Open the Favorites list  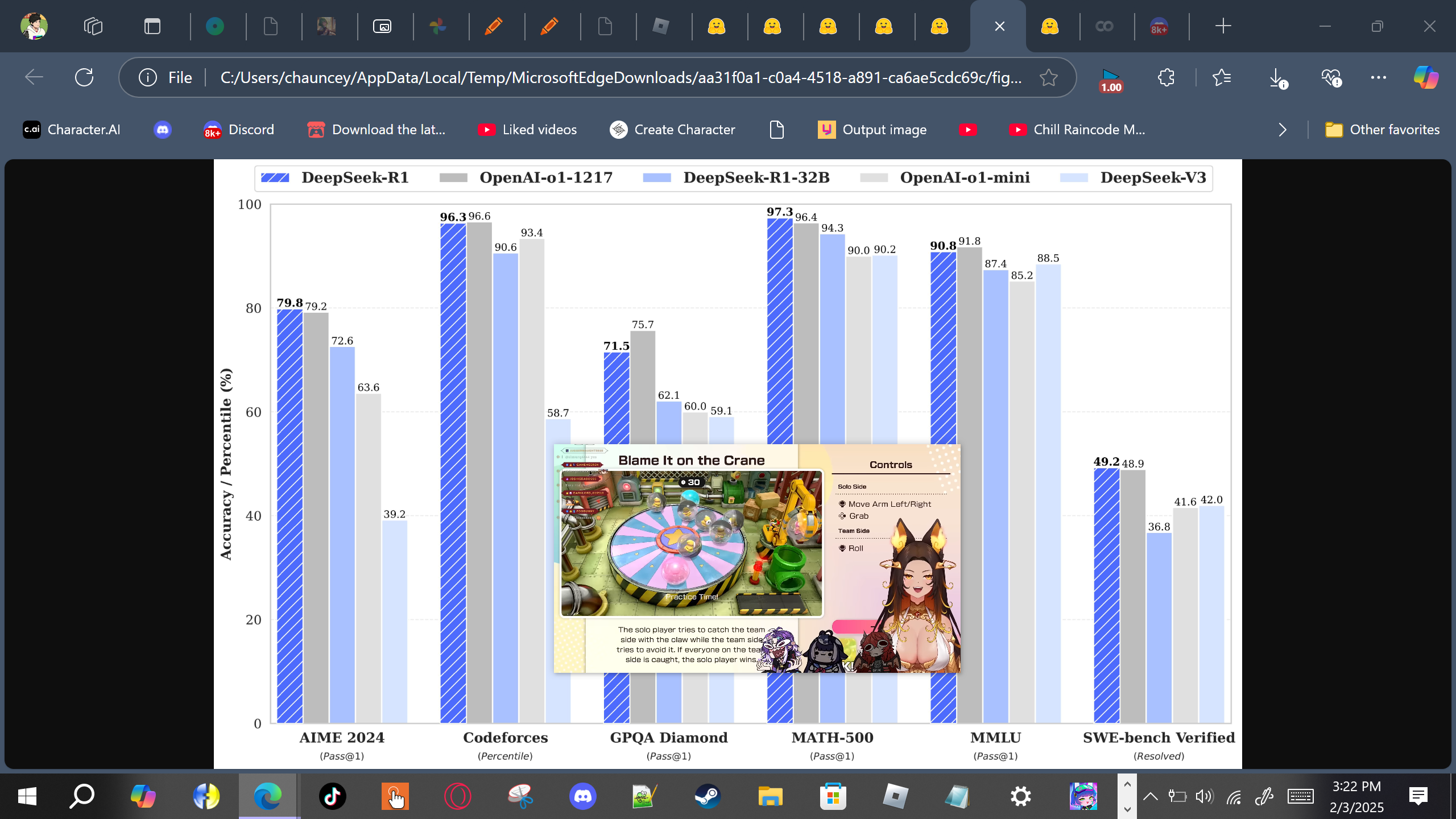tap(1222, 77)
